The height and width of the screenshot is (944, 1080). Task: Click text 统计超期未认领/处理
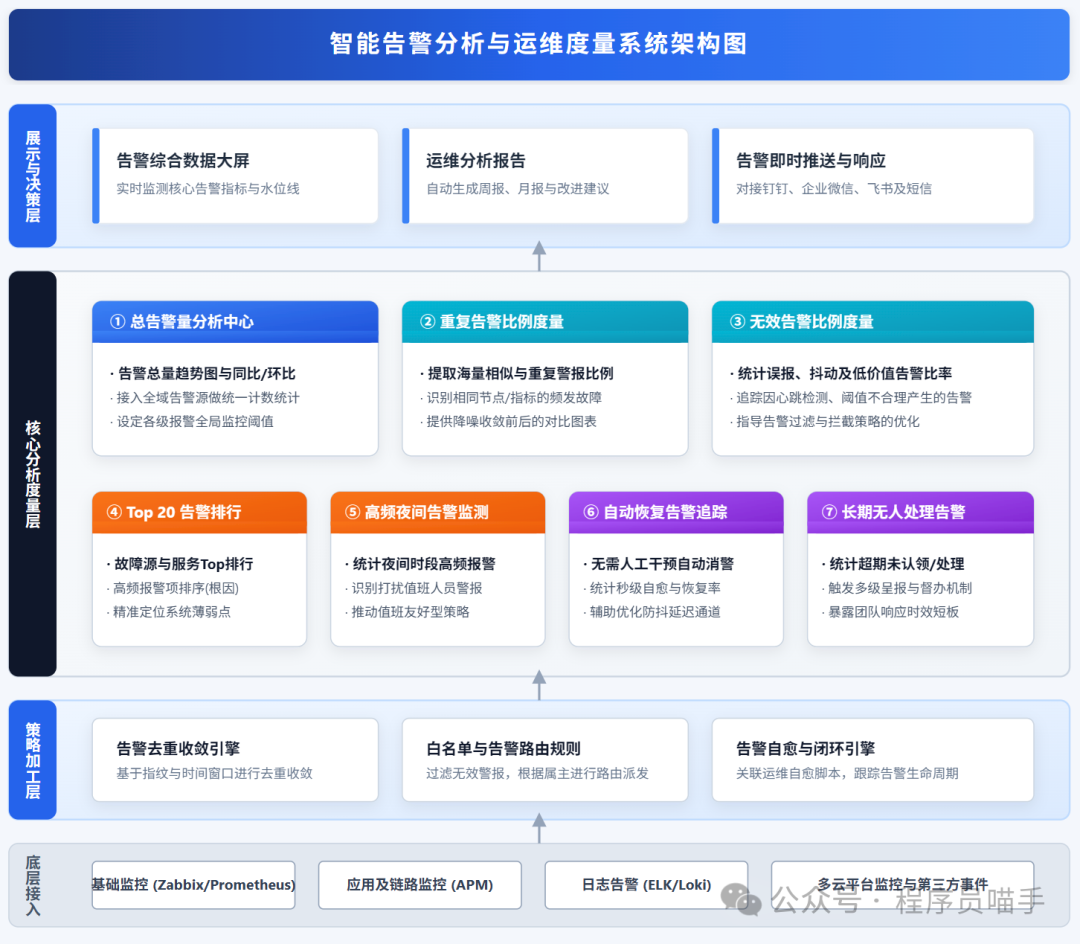point(897,564)
